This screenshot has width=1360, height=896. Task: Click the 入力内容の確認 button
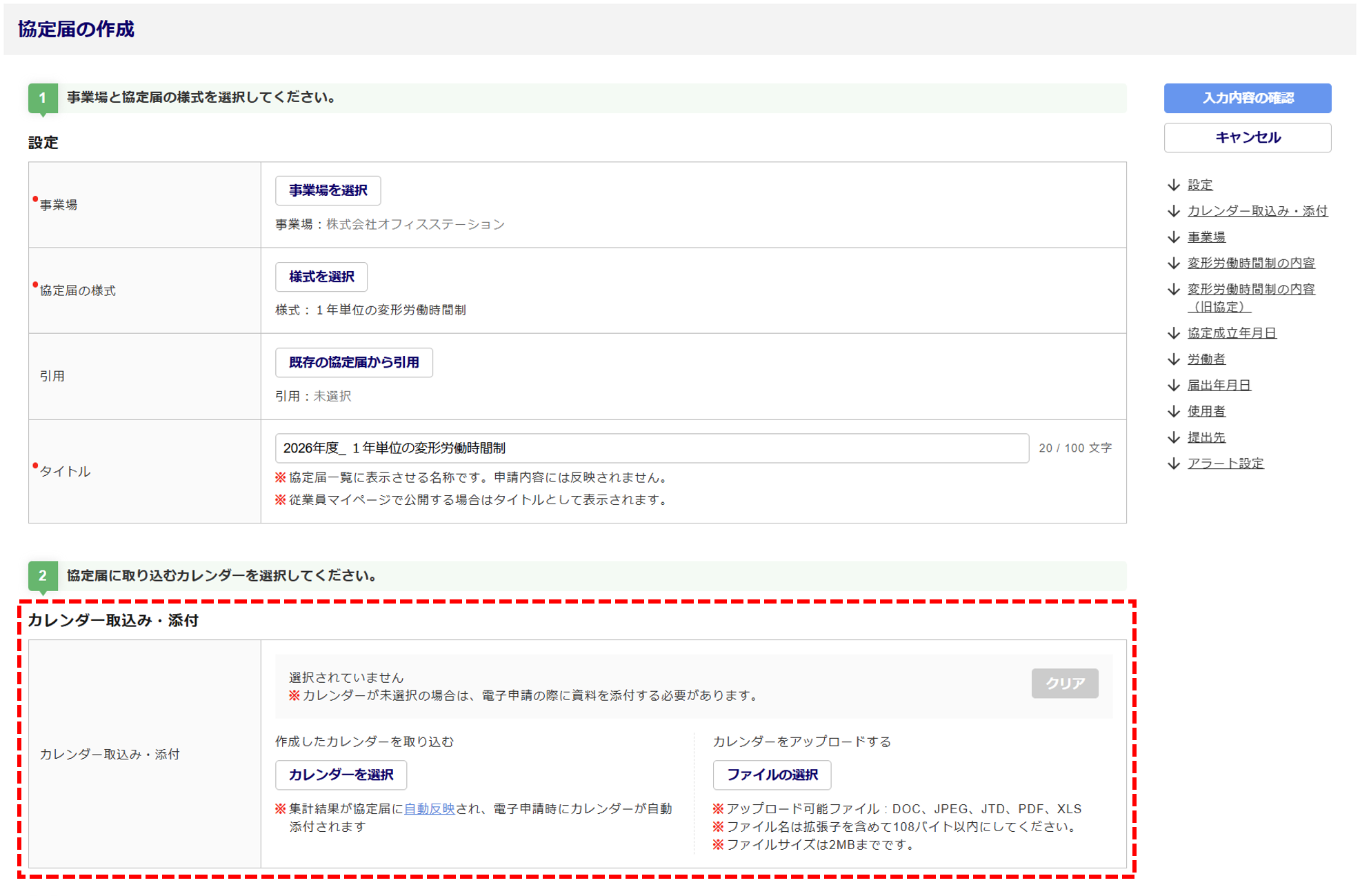pos(1246,98)
